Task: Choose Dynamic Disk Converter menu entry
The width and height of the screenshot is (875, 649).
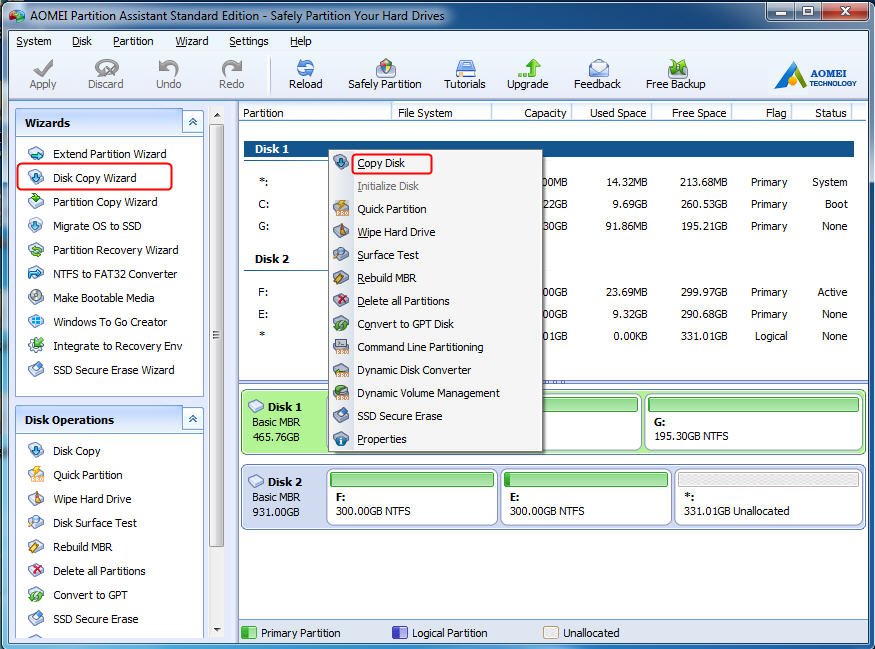Action: [x=435, y=369]
